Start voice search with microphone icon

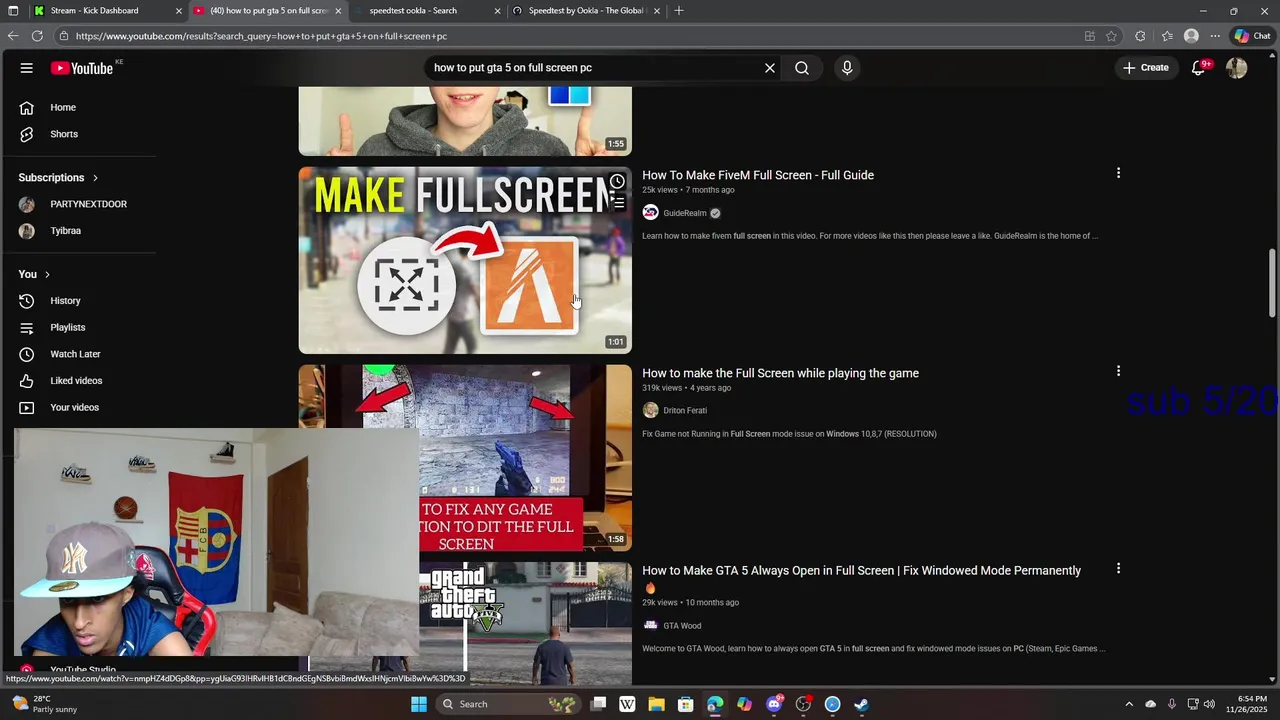coord(847,68)
